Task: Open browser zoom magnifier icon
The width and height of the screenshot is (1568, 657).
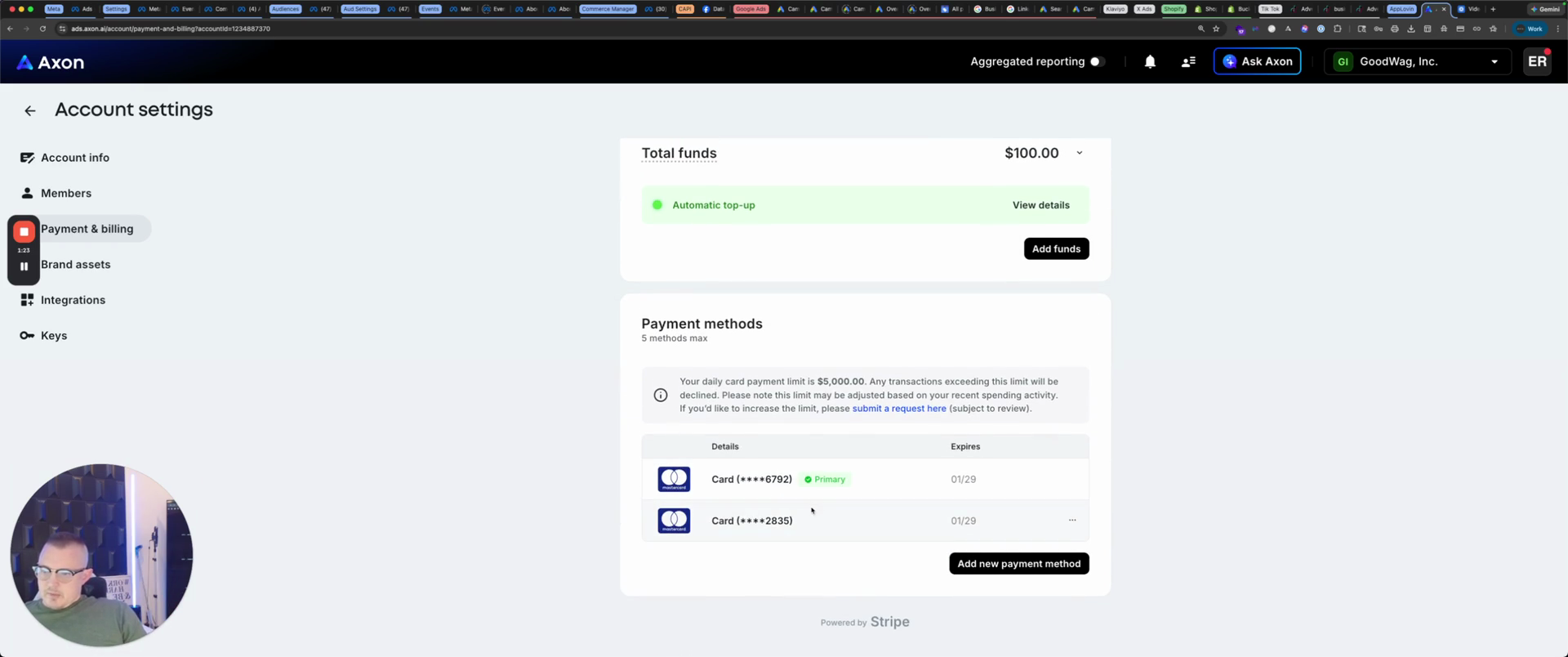Action: pos(1200,29)
